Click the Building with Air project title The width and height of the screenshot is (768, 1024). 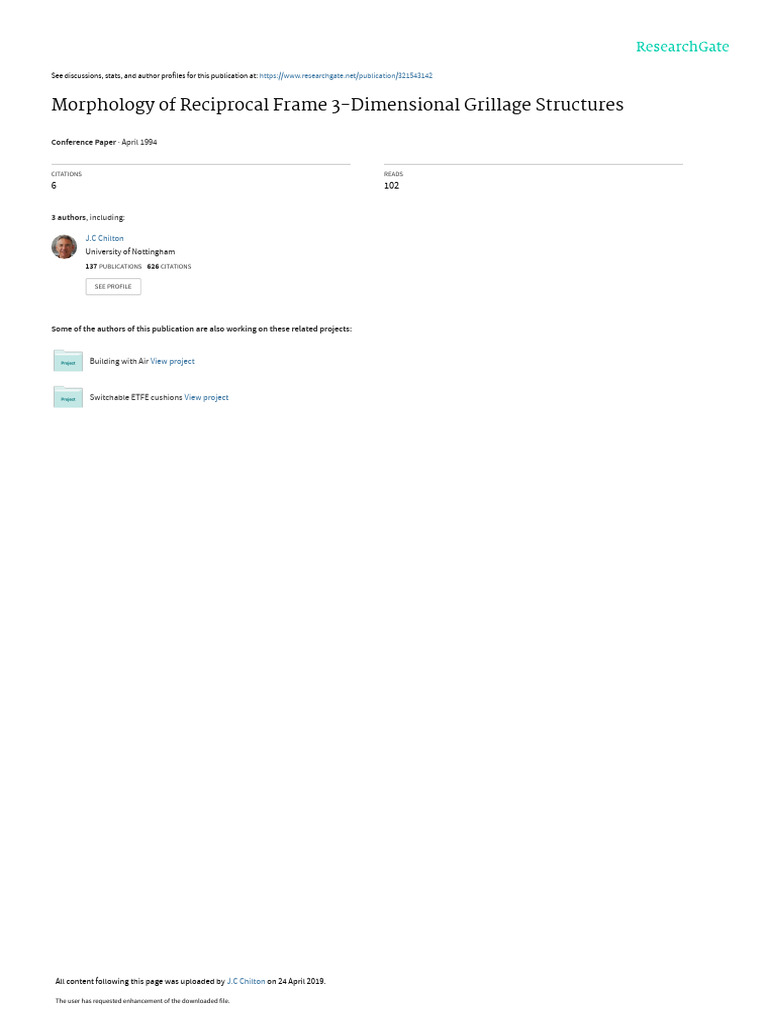(x=119, y=361)
